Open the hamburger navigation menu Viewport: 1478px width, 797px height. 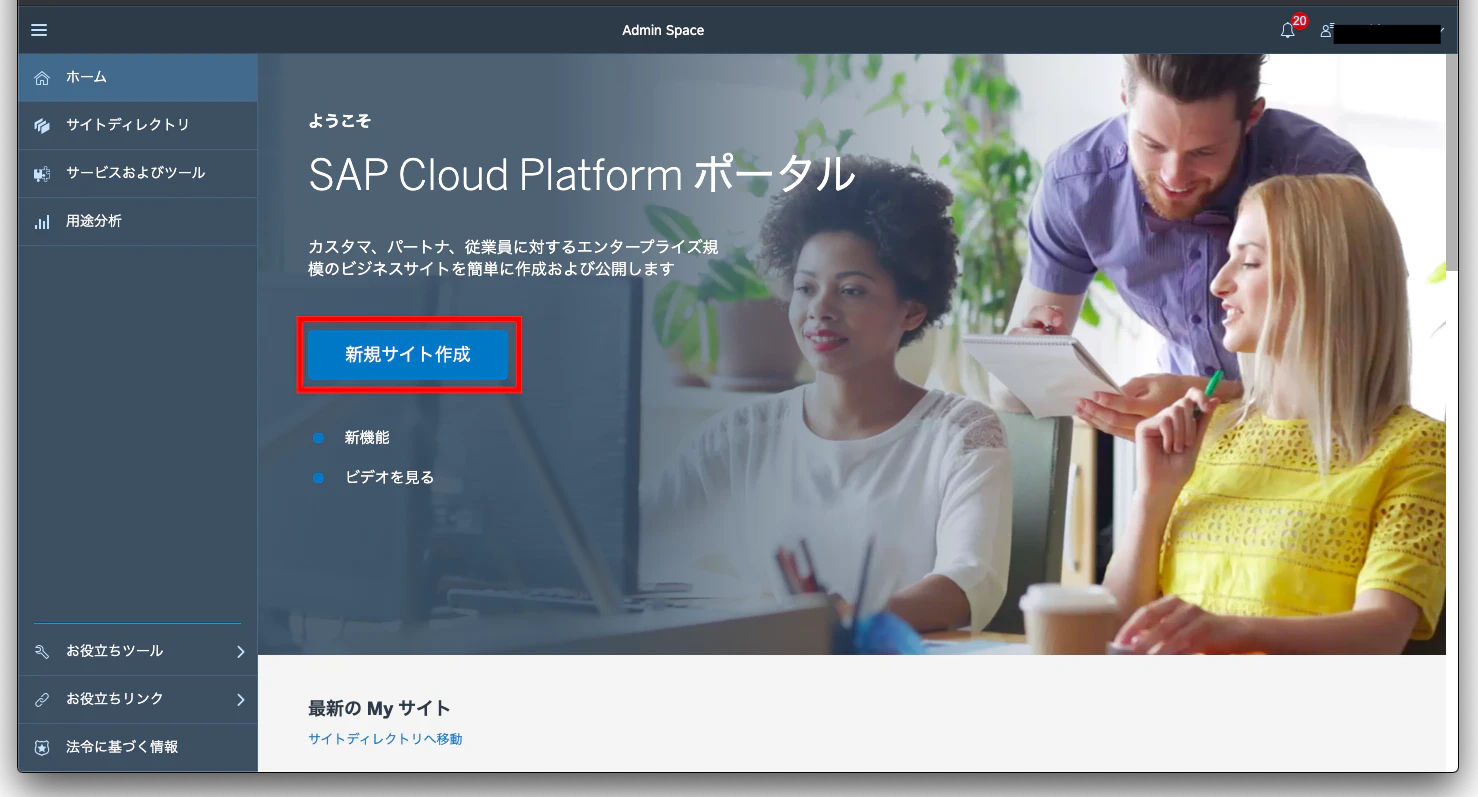click(39, 30)
